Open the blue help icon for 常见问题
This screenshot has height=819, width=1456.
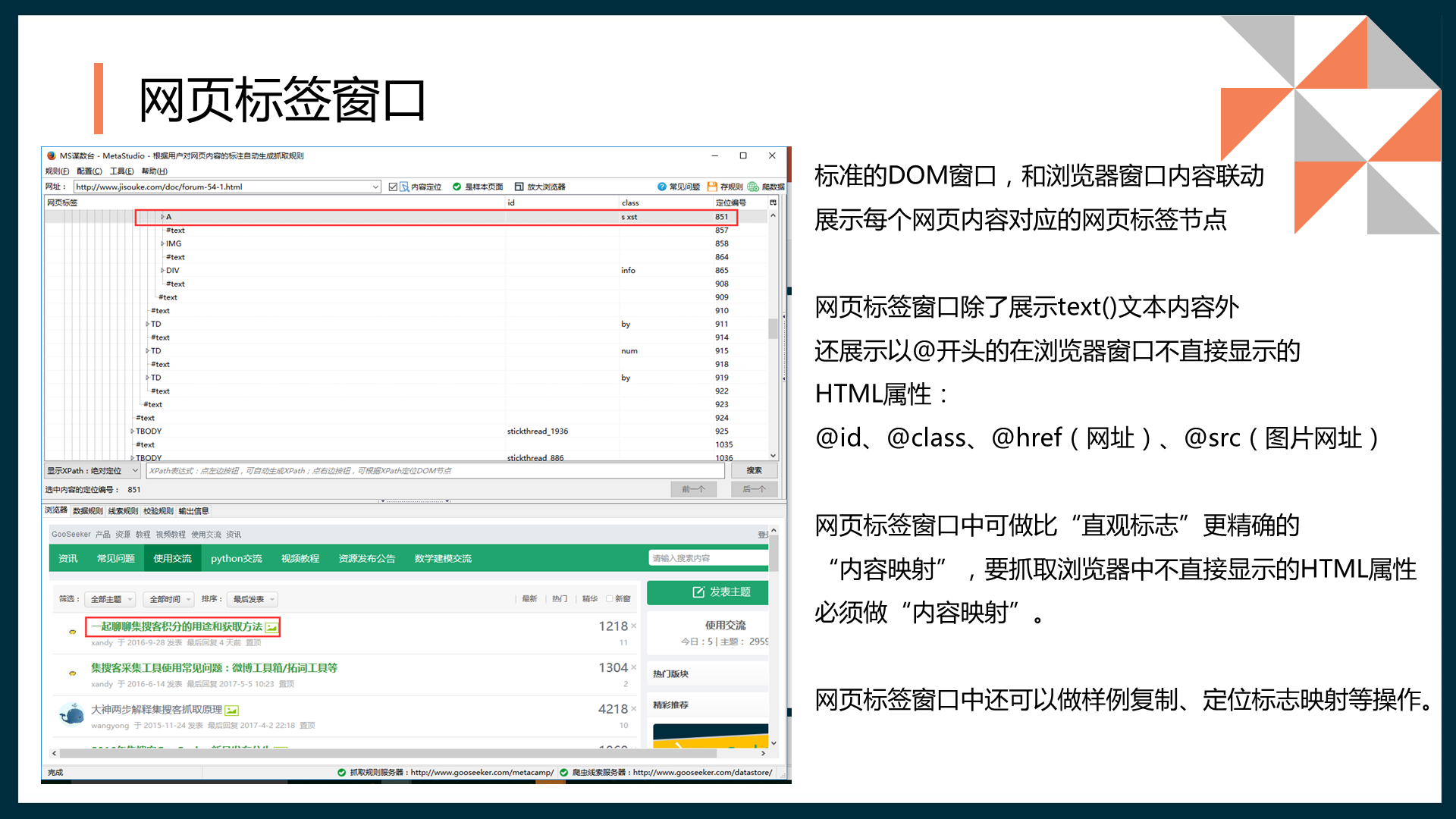662,187
